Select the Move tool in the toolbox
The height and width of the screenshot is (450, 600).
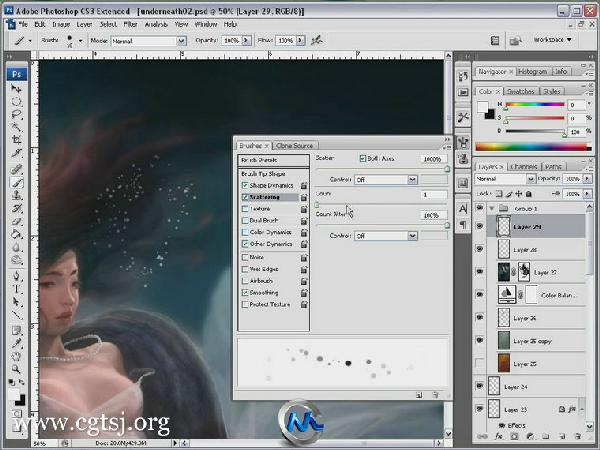(x=17, y=89)
